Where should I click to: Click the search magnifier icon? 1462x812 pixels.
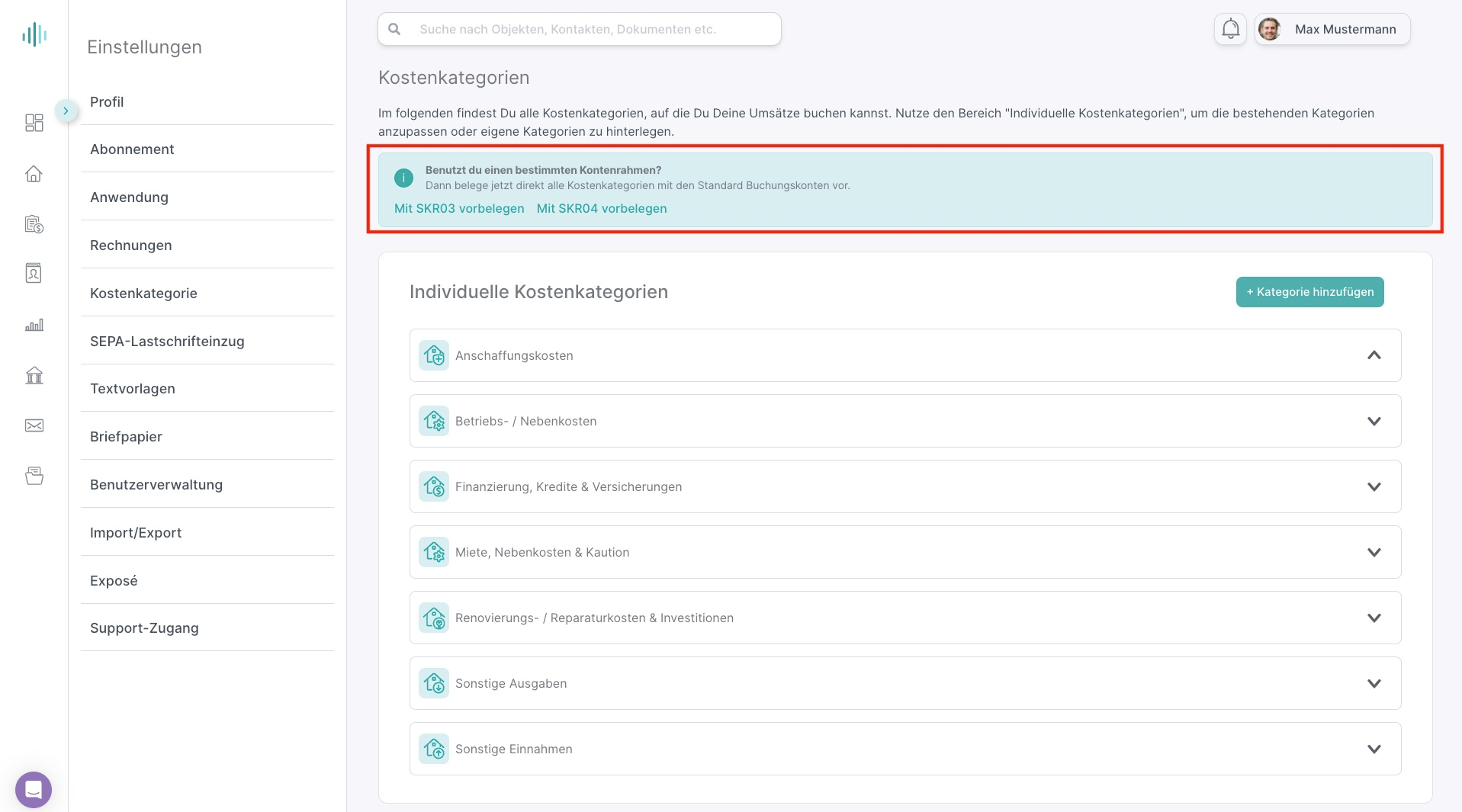pos(394,29)
